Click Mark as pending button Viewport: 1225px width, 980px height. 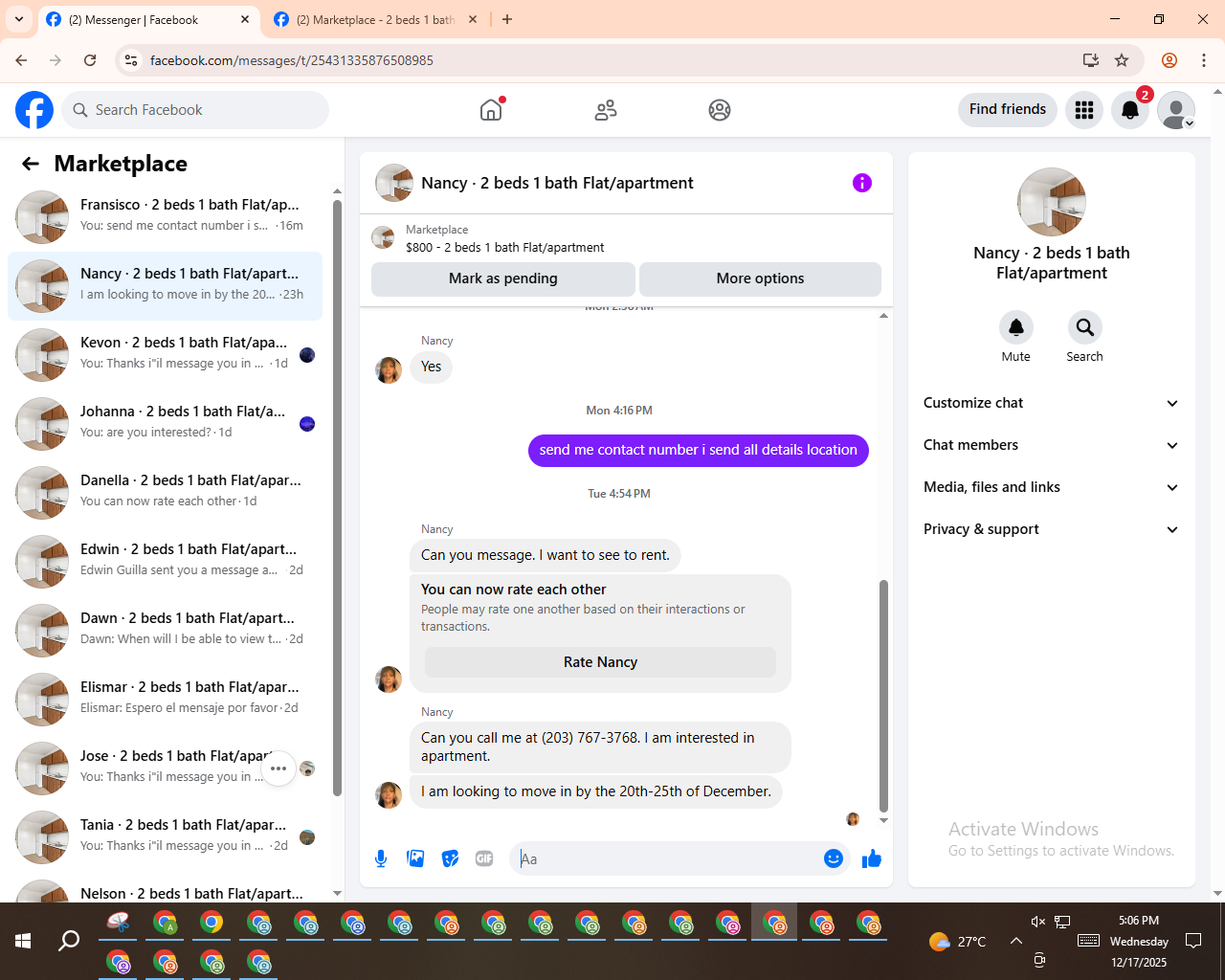coord(503,278)
